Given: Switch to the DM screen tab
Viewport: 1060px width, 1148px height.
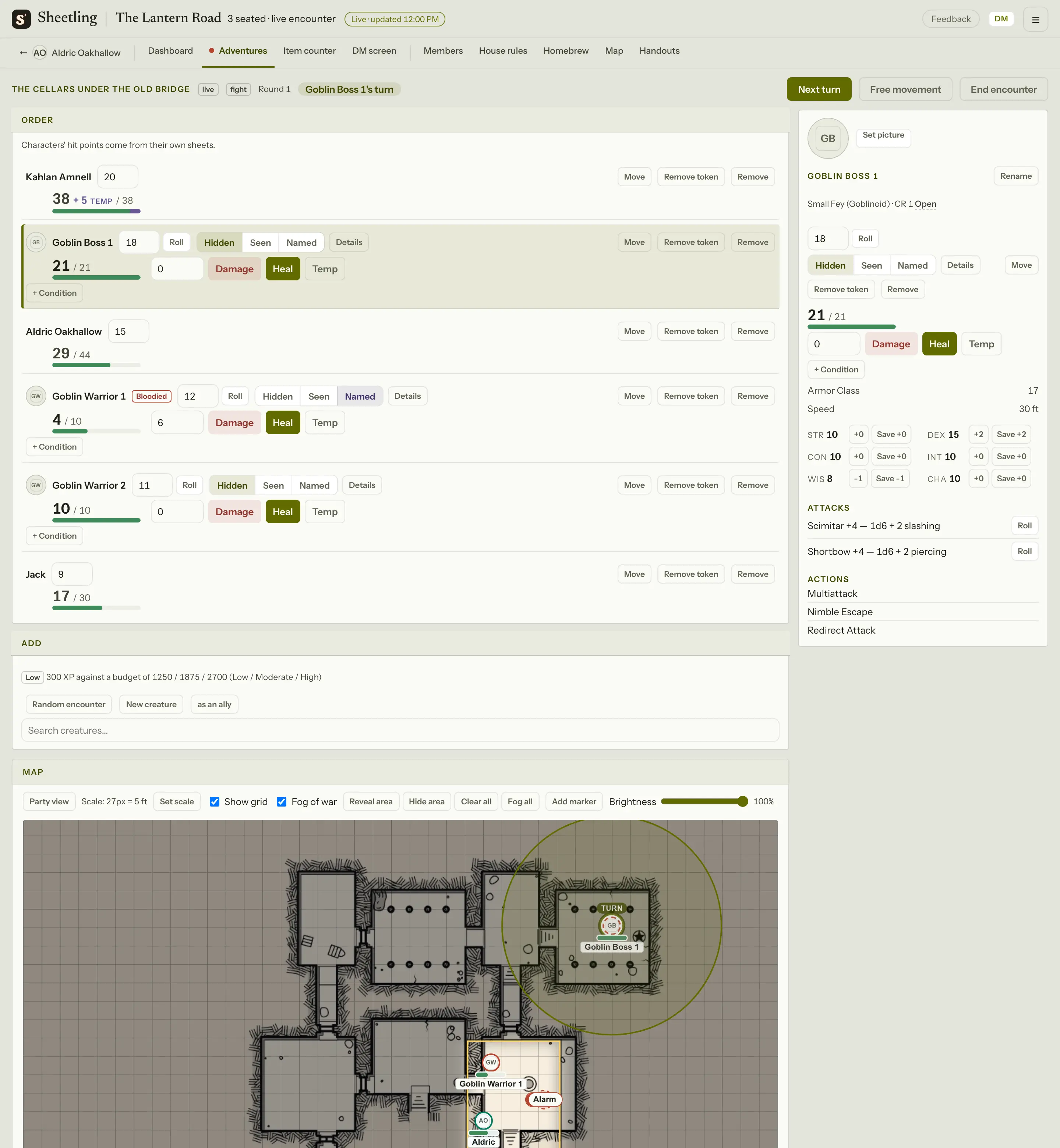Looking at the screenshot, I should [x=374, y=51].
